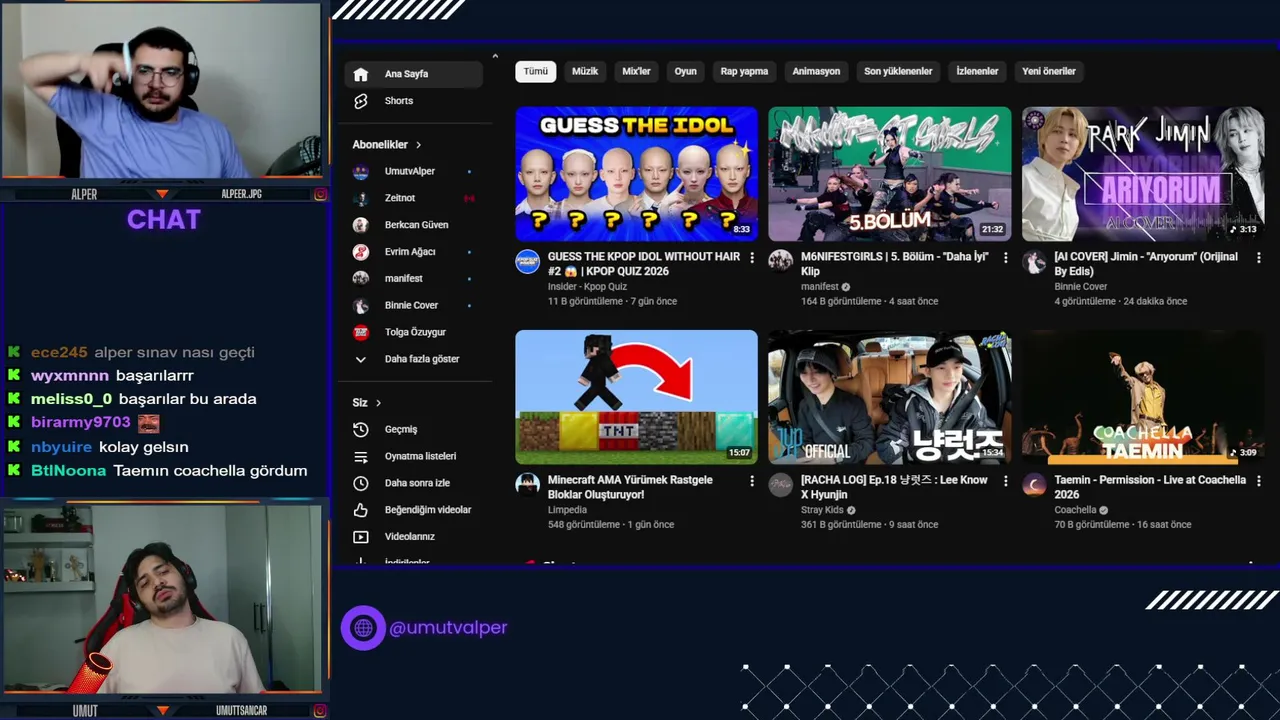Screen dimensions: 1280x720
Task: Select the Rap yapma filter chip
Action: click(744, 71)
